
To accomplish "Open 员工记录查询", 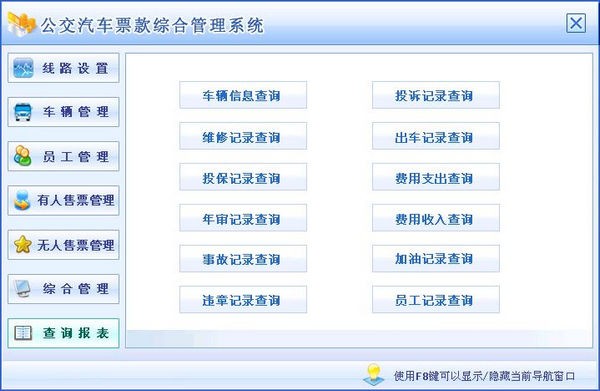I will [x=436, y=300].
